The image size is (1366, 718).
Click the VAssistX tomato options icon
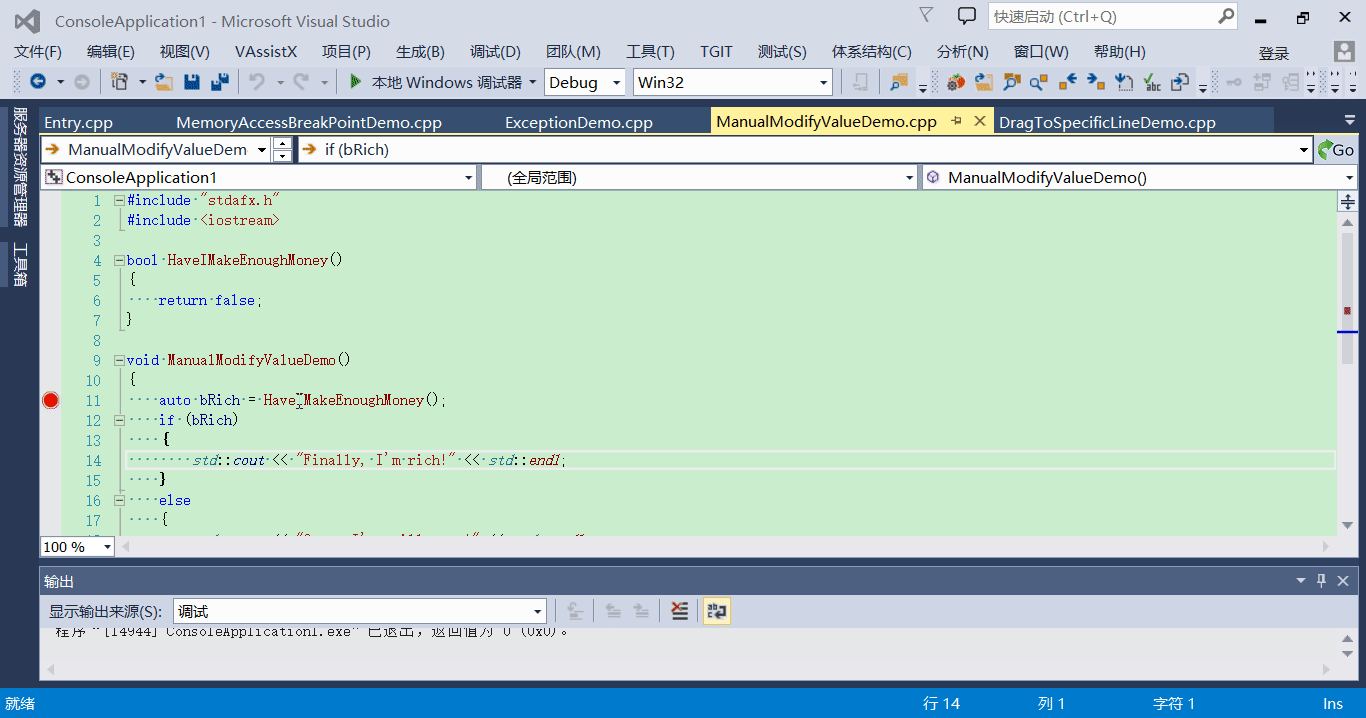pyautogui.click(x=956, y=82)
